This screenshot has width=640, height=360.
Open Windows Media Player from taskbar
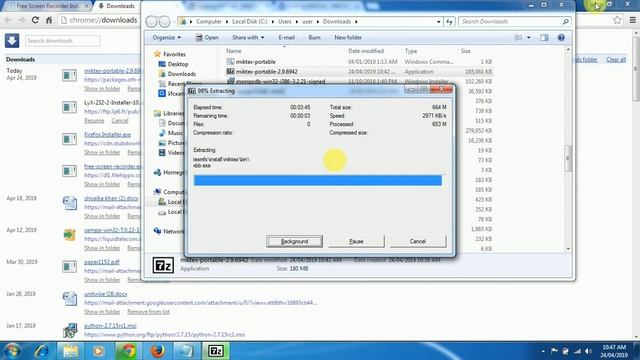click(x=98, y=351)
